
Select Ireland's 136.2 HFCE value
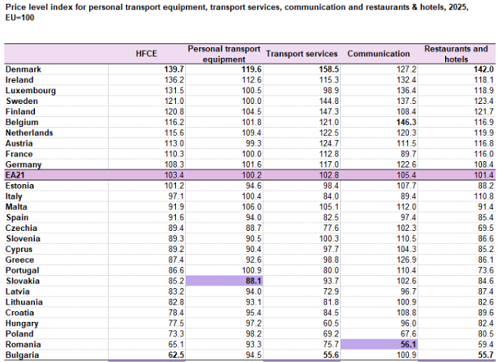pyautogui.click(x=174, y=80)
